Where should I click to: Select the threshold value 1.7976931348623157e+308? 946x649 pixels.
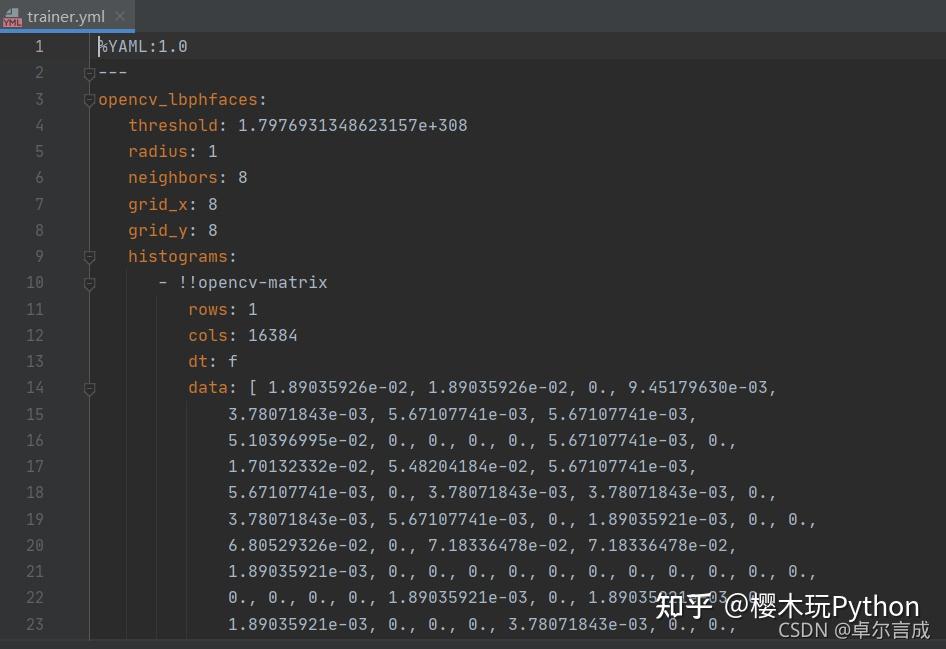click(x=352, y=125)
